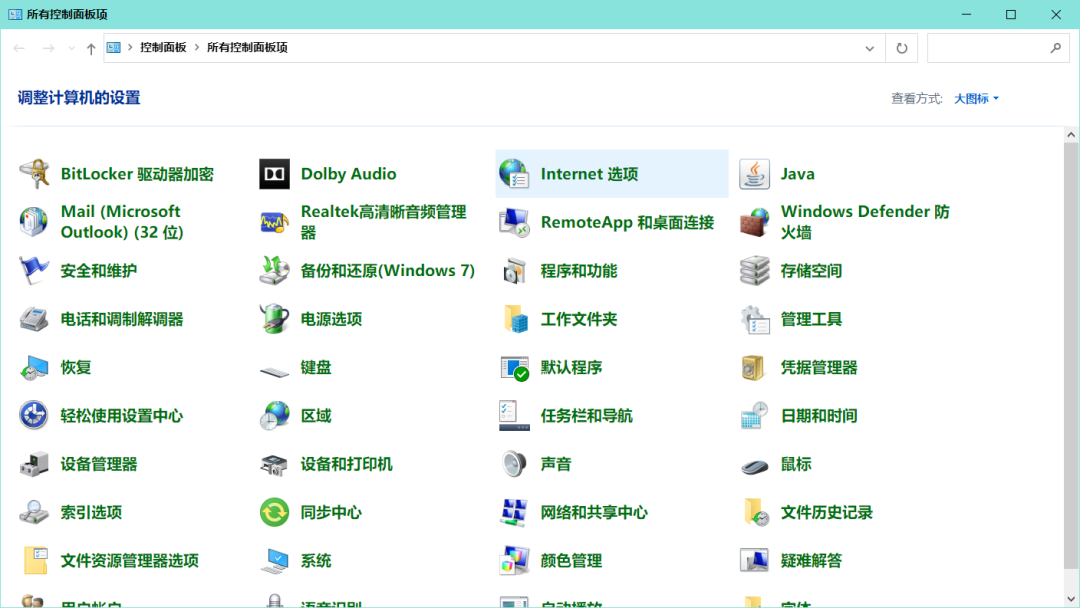Open 同步中心 green sync icon
The width and height of the screenshot is (1080, 608).
[x=274, y=512]
